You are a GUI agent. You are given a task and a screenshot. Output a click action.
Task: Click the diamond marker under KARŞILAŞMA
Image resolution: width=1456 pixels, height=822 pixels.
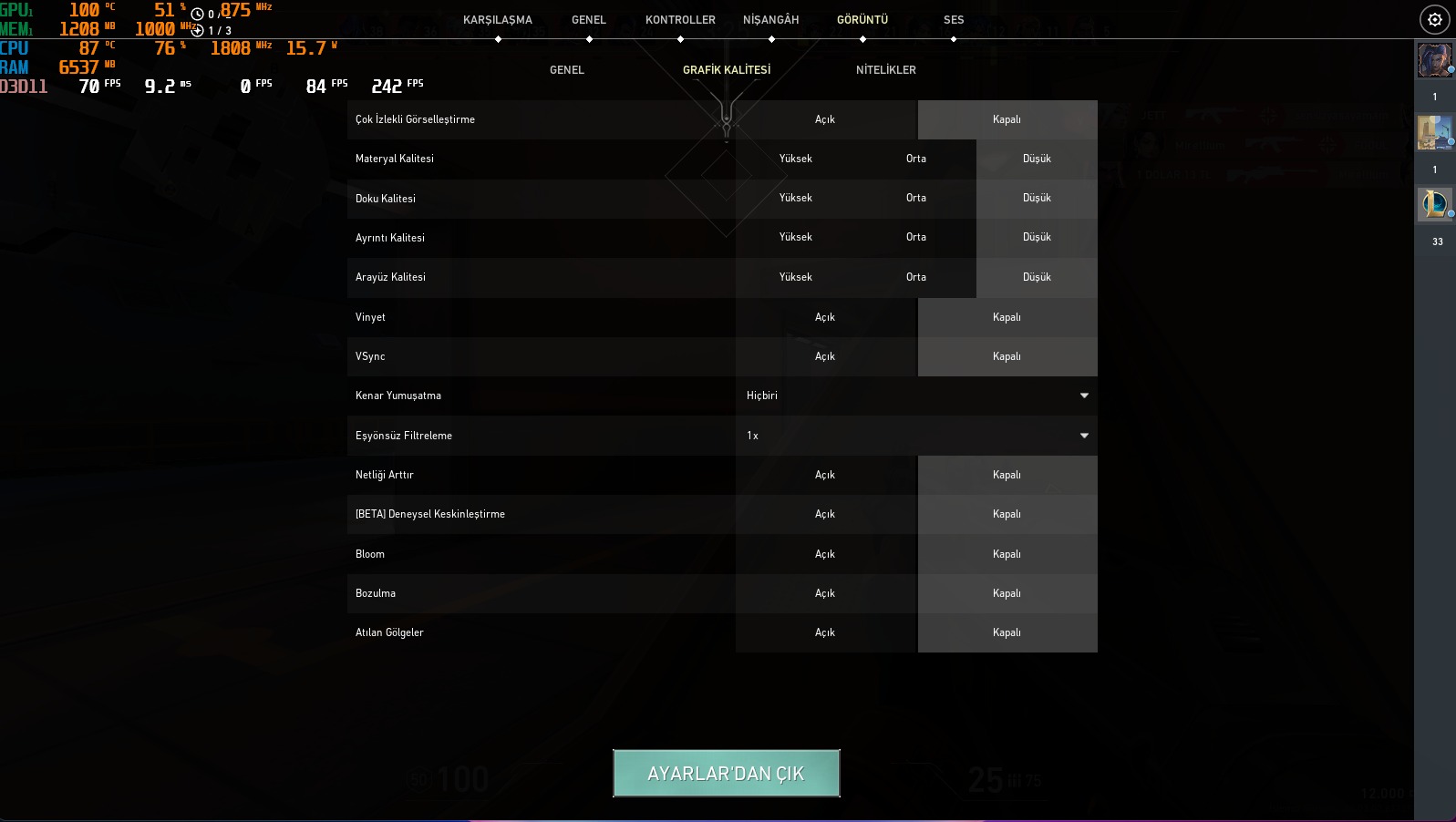click(498, 39)
